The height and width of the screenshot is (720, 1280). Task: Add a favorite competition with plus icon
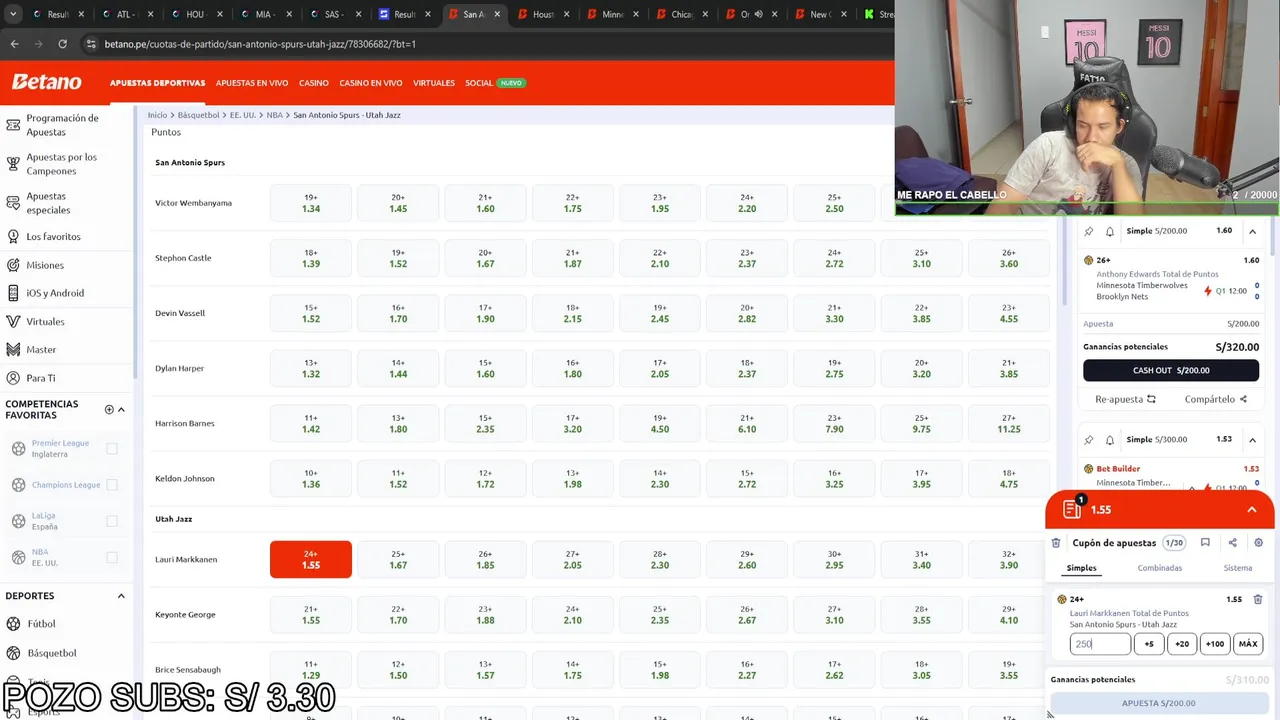tap(109, 409)
